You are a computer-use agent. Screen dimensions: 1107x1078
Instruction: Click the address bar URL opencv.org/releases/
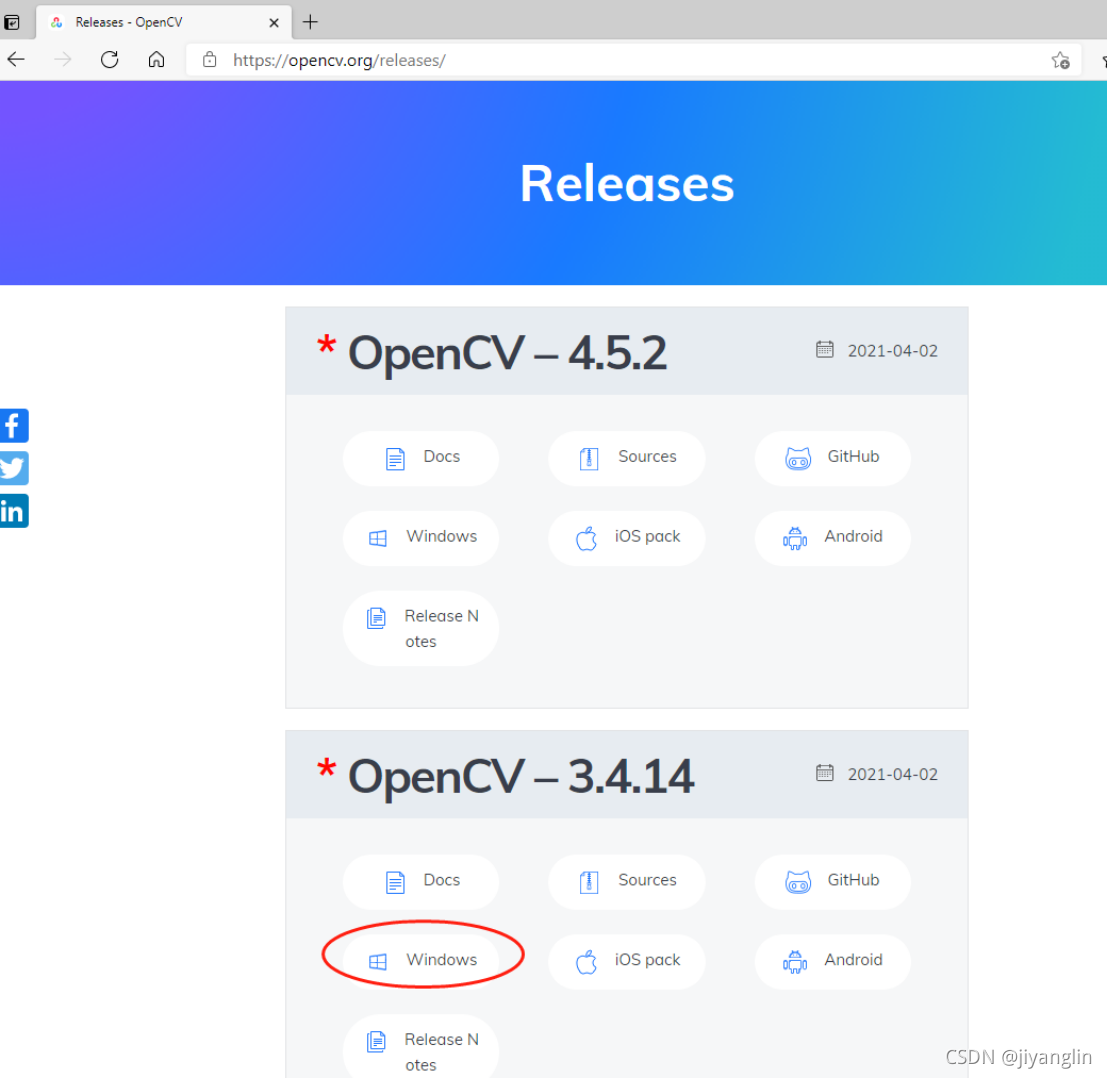[339, 61]
